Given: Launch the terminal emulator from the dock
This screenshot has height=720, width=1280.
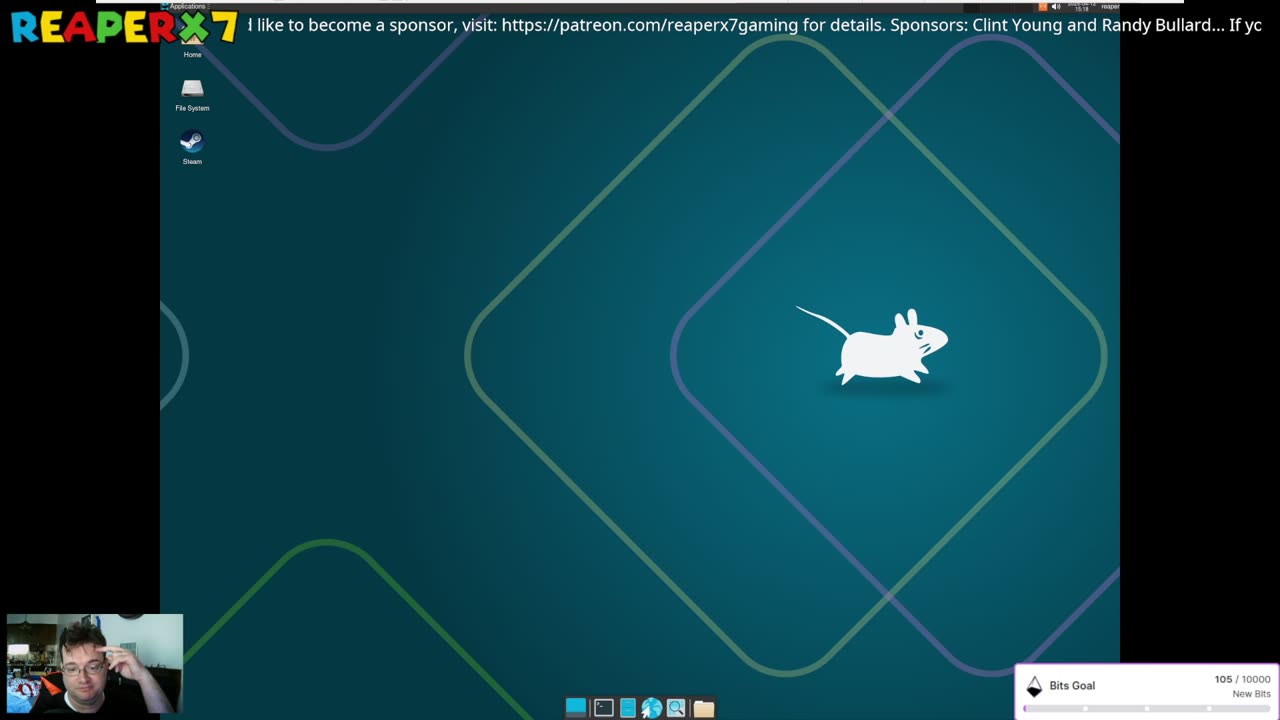Looking at the screenshot, I should pyautogui.click(x=603, y=708).
